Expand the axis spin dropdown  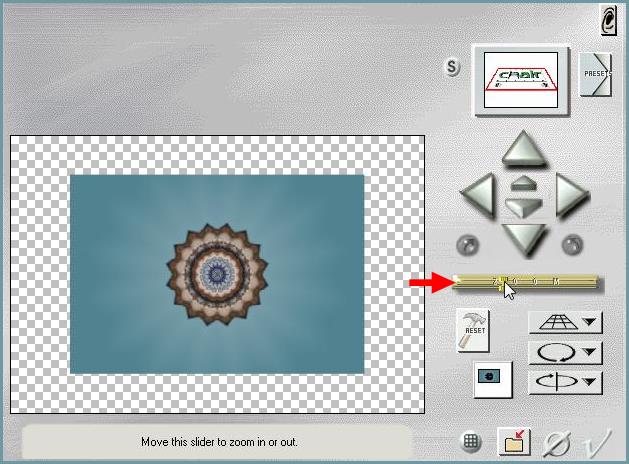click(564, 381)
